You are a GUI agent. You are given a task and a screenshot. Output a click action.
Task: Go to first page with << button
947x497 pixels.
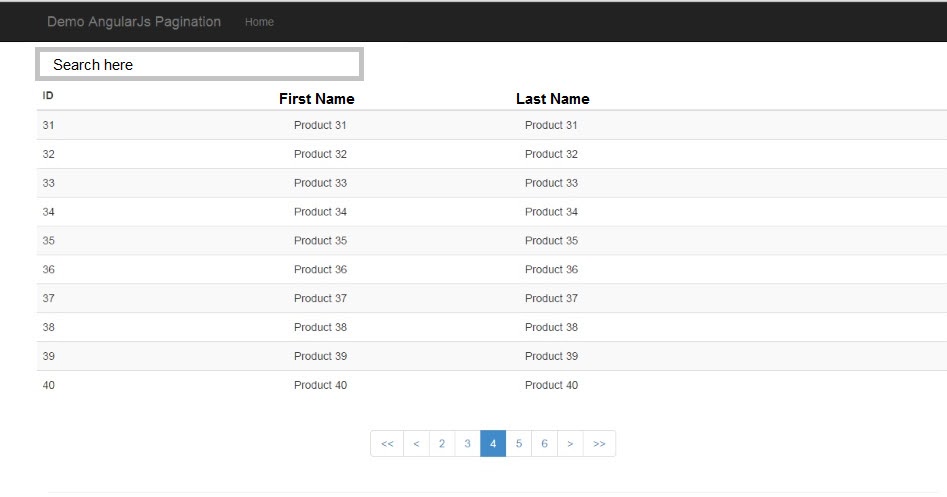tap(387, 443)
